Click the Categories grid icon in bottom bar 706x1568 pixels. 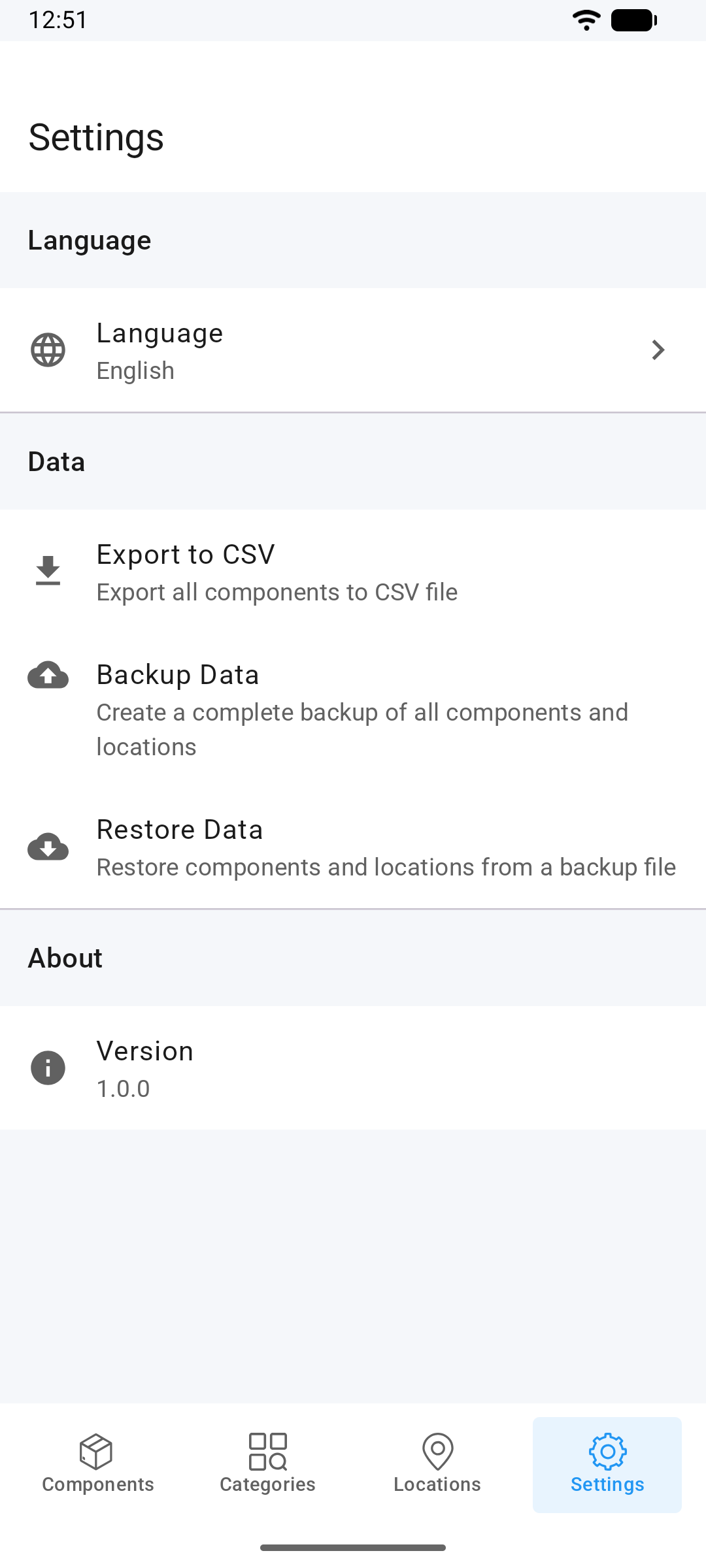pos(268,1452)
